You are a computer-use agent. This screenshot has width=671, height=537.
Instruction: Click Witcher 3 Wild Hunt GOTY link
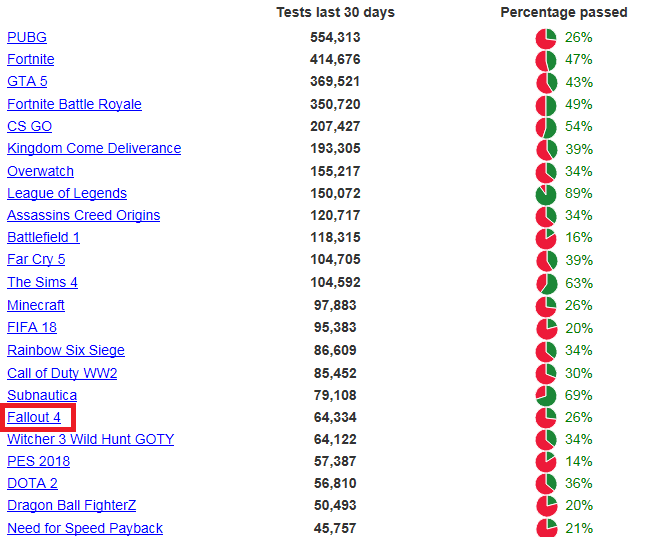[91, 439]
